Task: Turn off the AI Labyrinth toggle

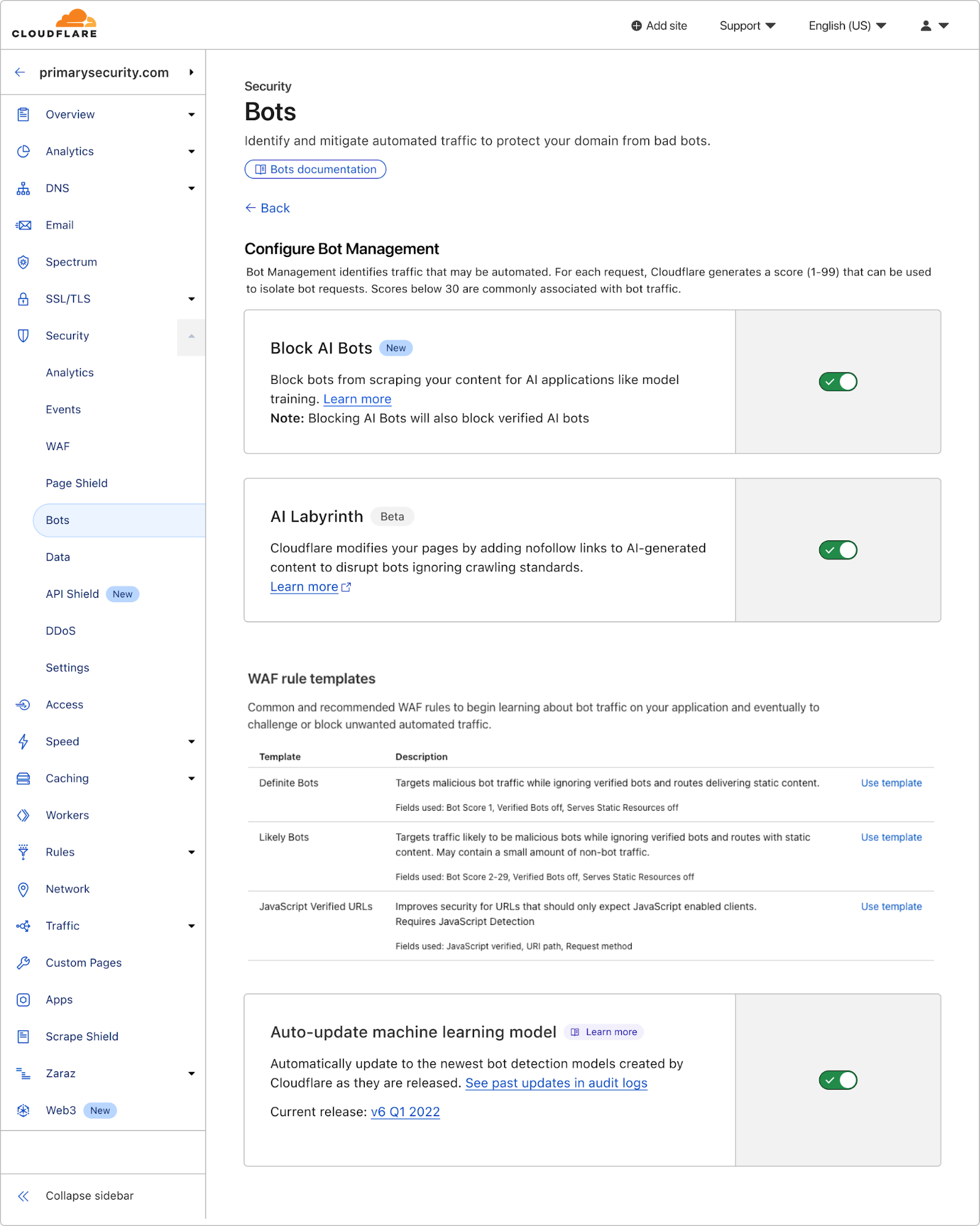Action: [x=838, y=550]
